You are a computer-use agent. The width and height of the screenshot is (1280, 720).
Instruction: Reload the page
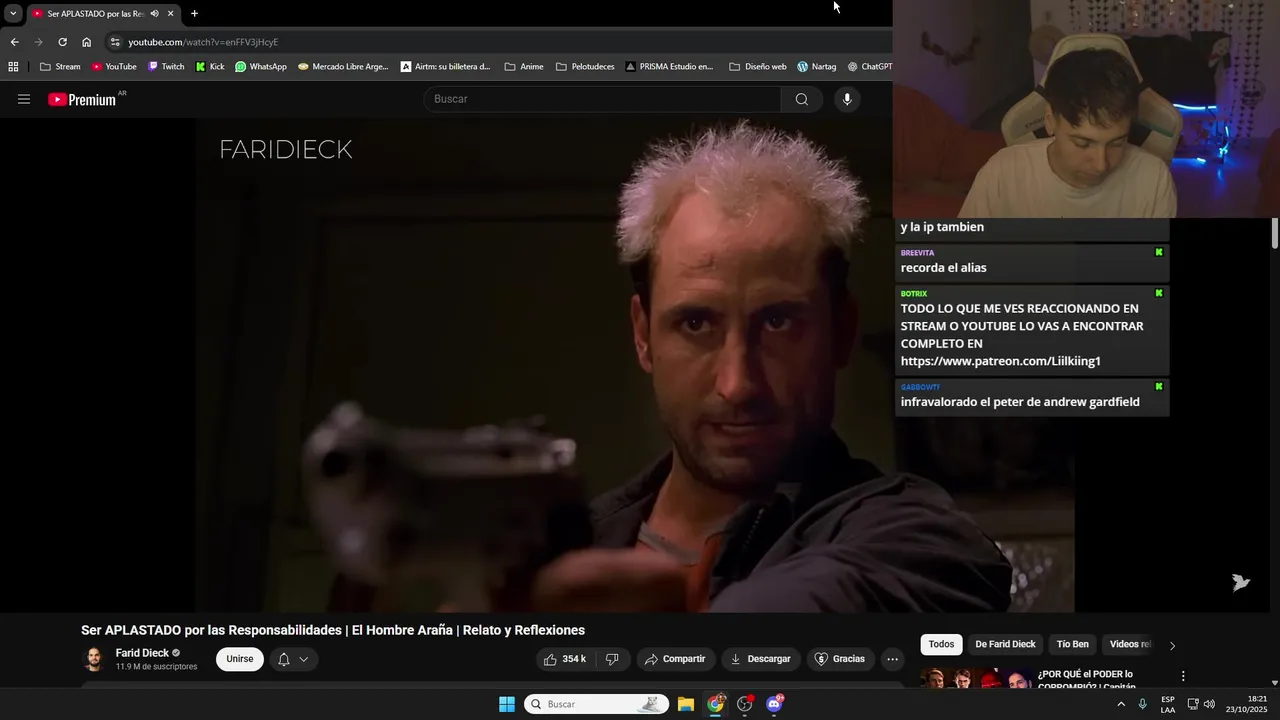pos(62,42)
